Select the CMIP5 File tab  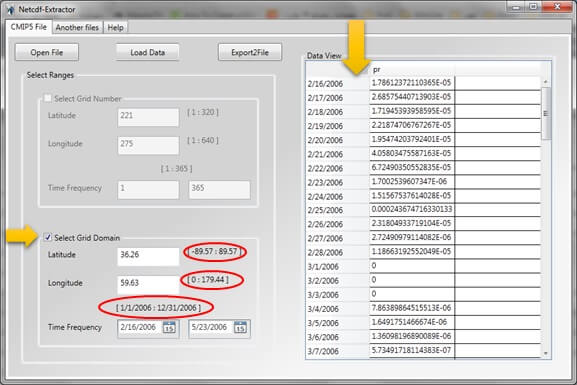click(29, 27)
